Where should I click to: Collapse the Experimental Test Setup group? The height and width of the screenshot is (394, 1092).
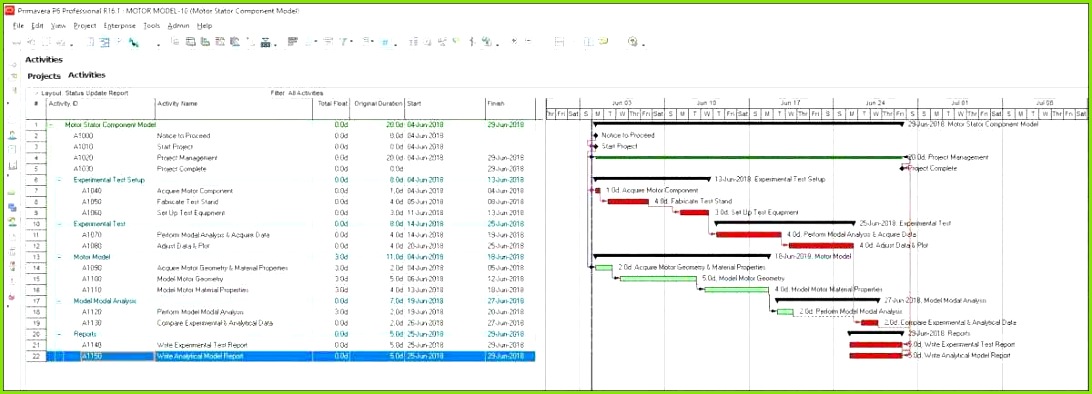point(60,180)
